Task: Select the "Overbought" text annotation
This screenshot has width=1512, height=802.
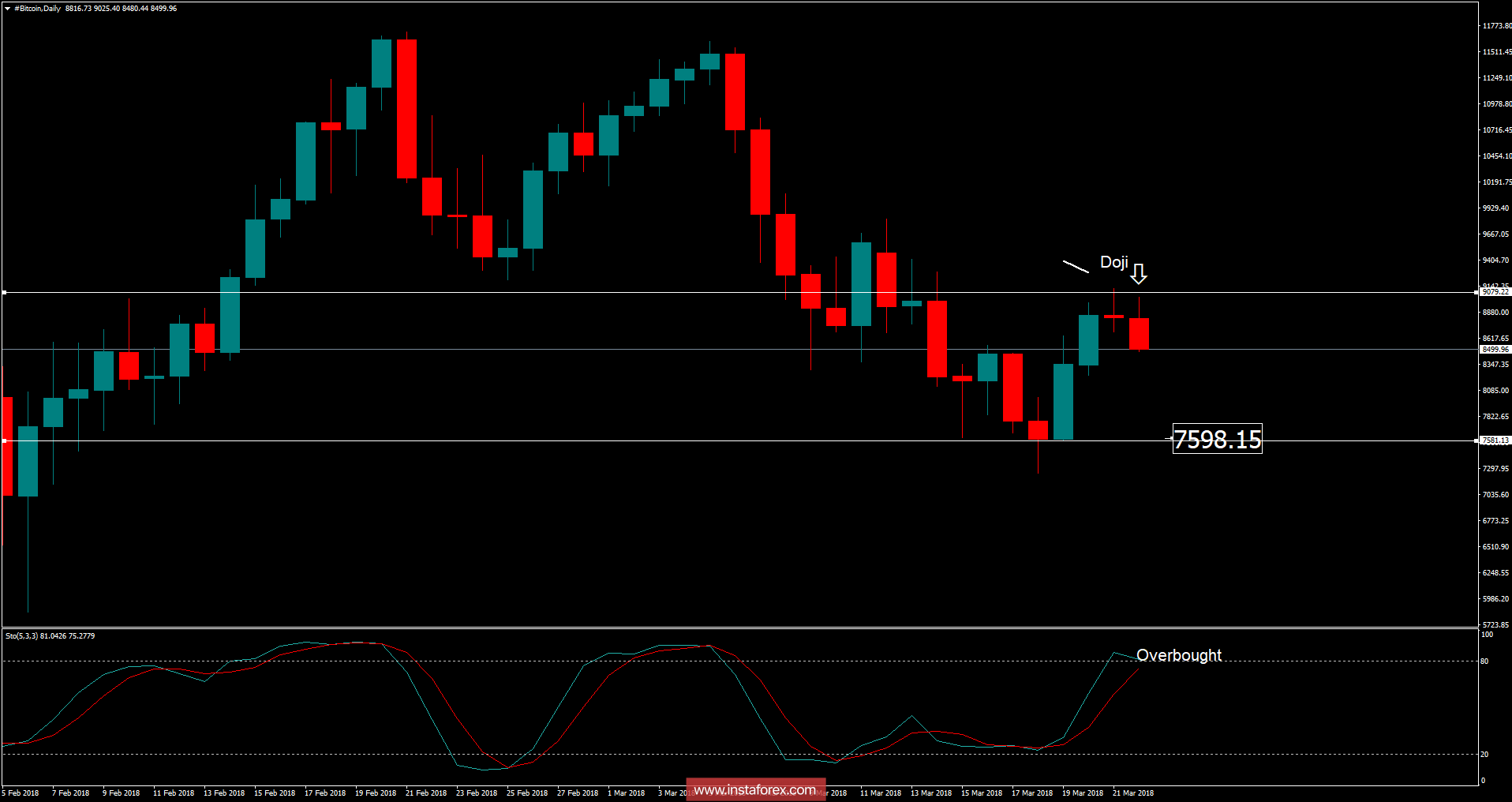Action: point(1178,655)
